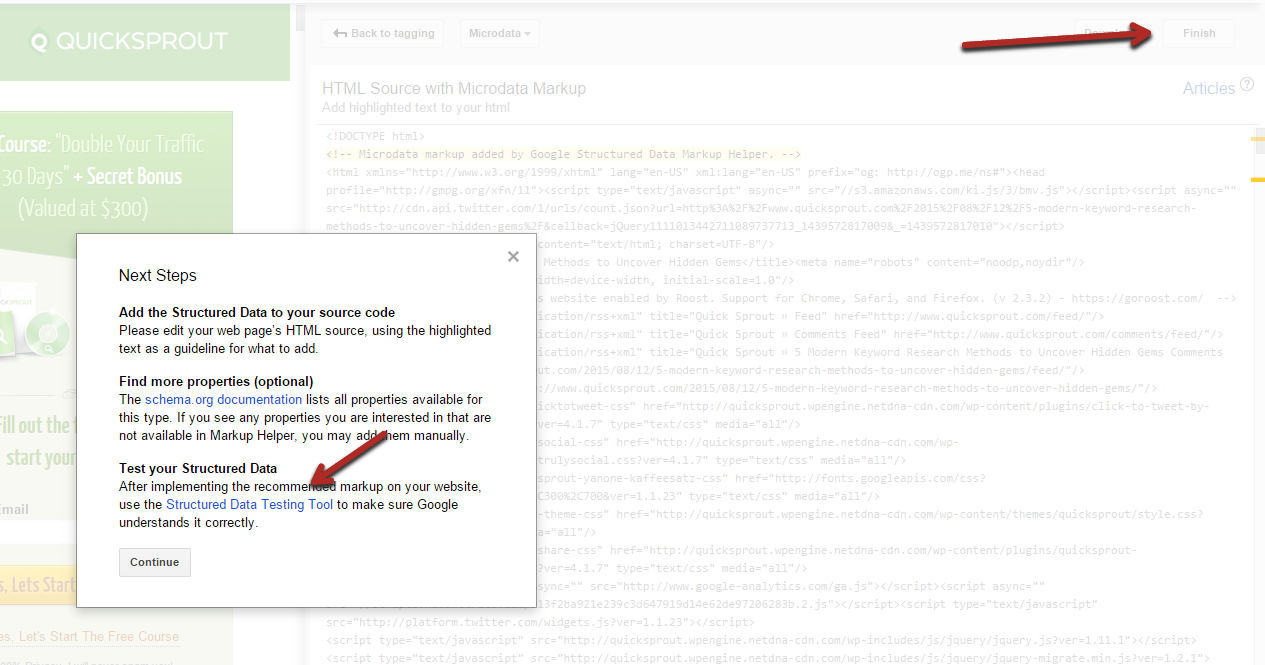Click the "<!DOCTYPE html>" source line
This screenshot has height=665, width=1265.
(x=376, y=136)
